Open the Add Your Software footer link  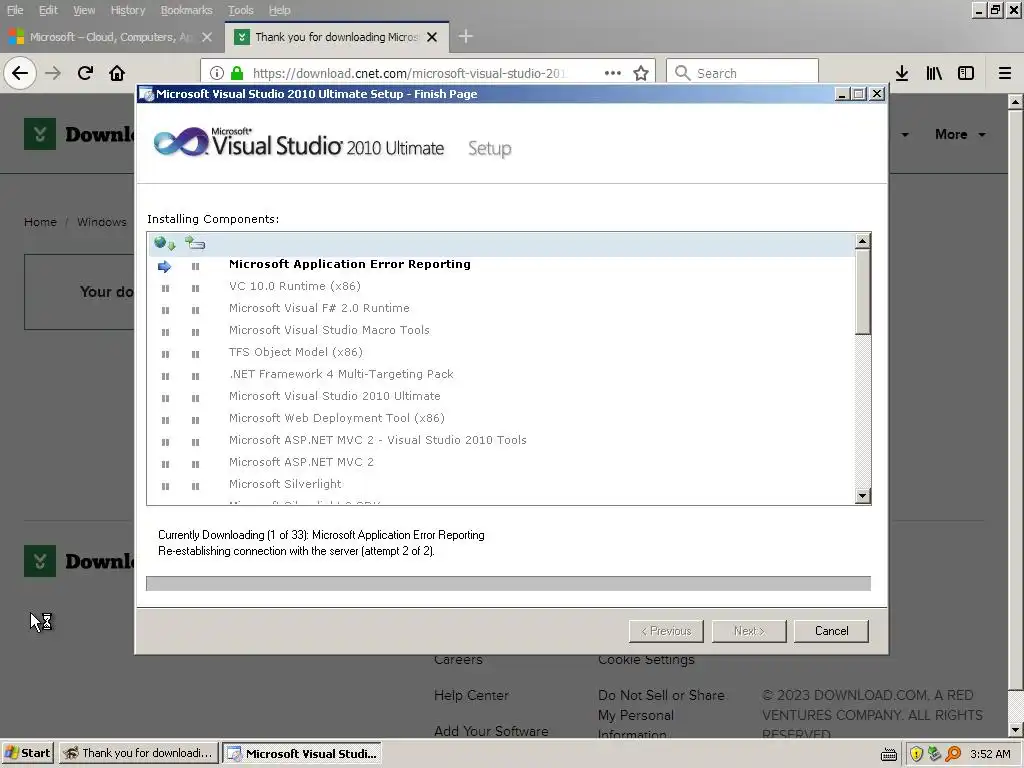pyautogui.click(x=491, y=731)
